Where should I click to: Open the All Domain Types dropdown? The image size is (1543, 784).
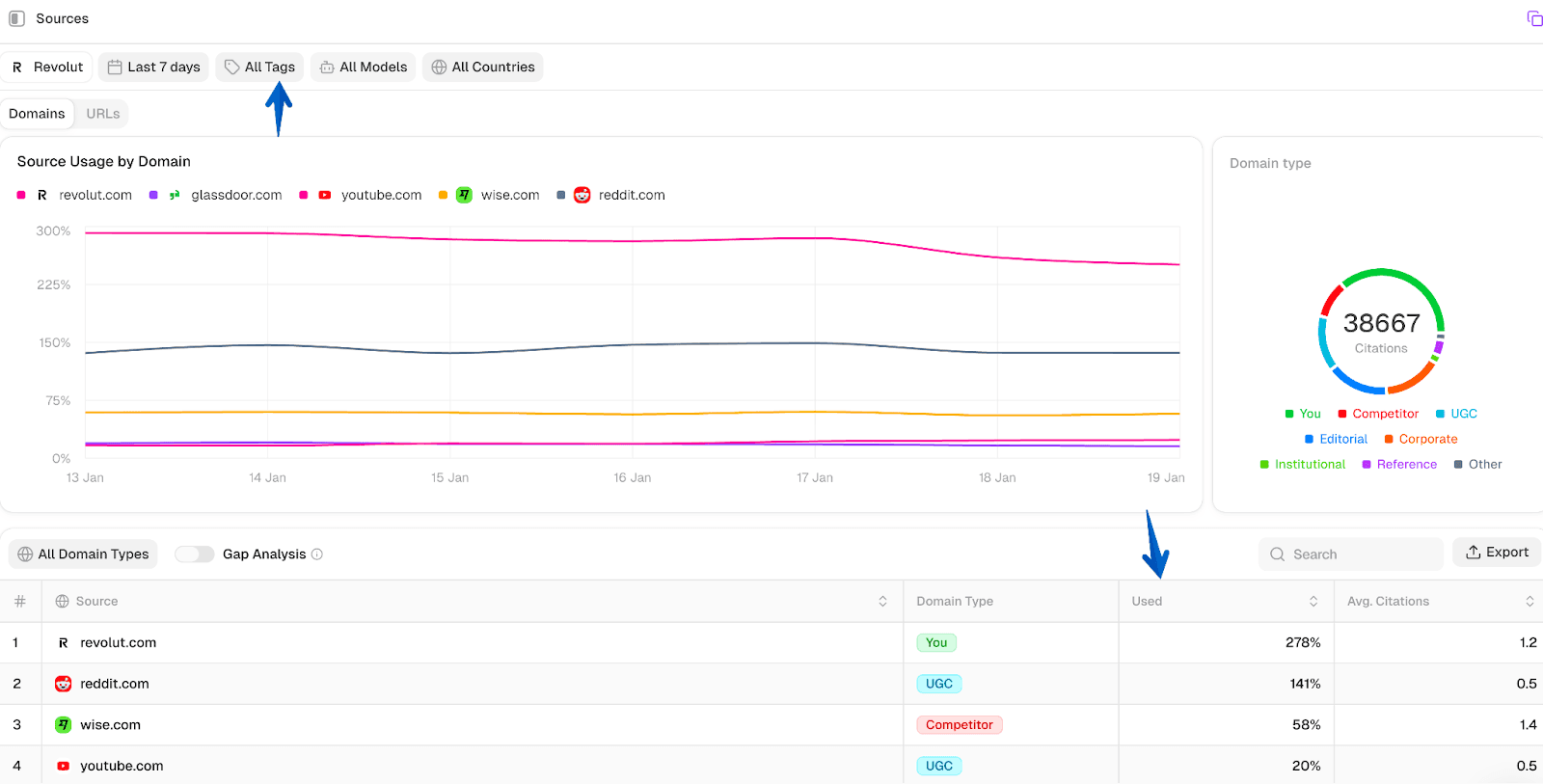83,554
